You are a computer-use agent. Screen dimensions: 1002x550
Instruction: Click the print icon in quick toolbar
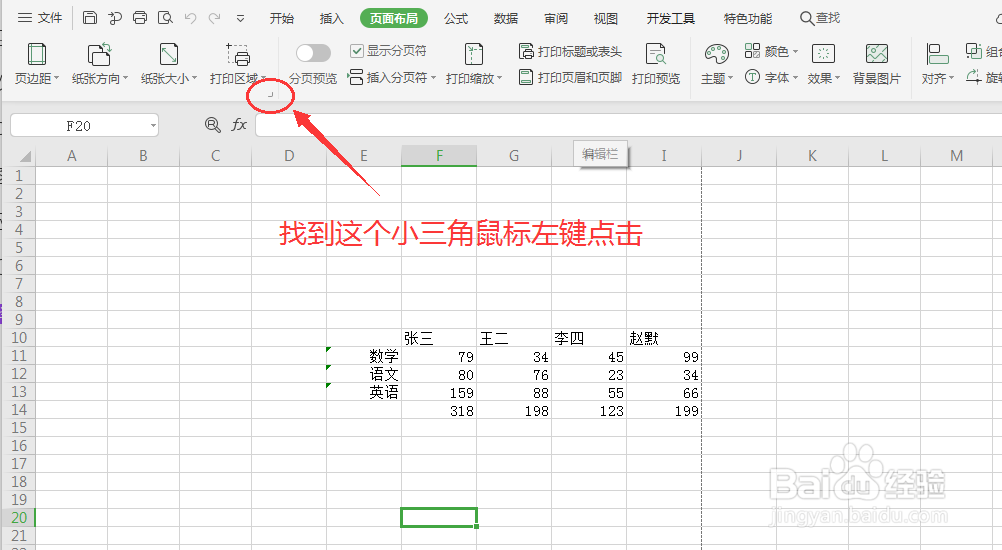coord(140,18)
